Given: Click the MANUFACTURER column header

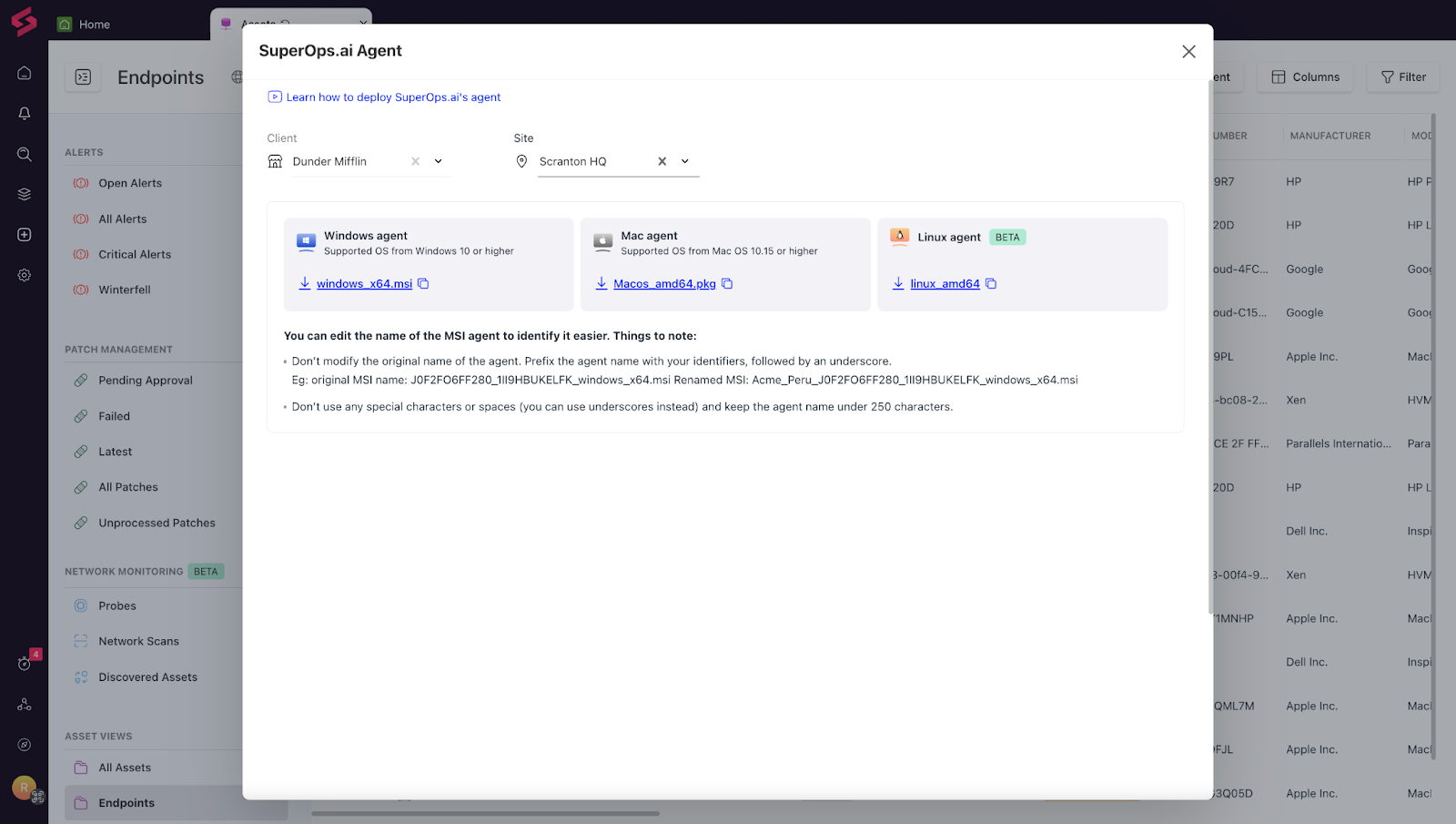Looking at the screenshot, I should click(1330, 136).
